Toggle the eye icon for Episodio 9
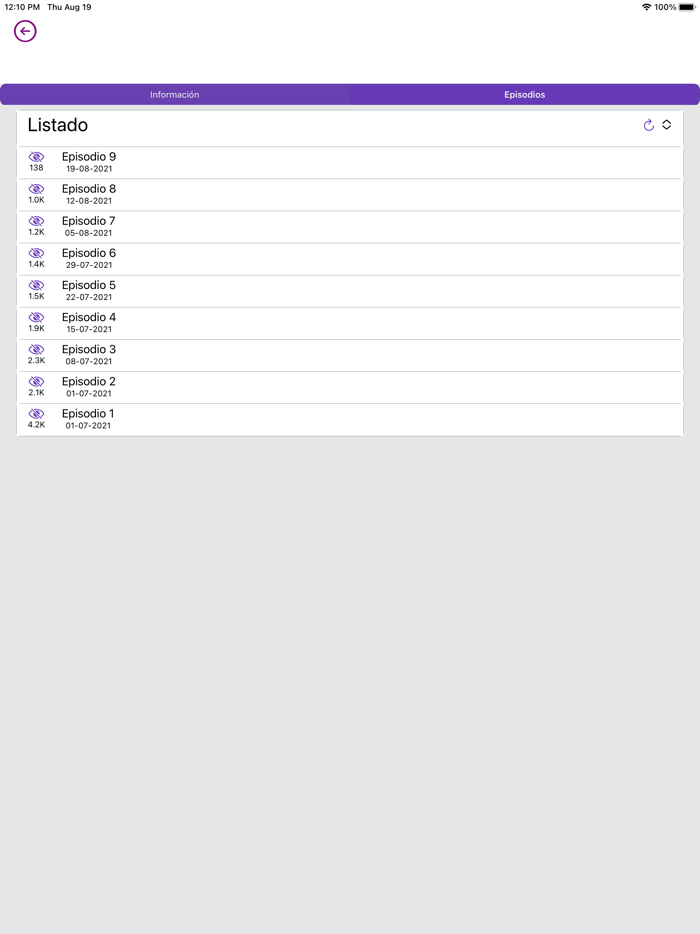 36,157
